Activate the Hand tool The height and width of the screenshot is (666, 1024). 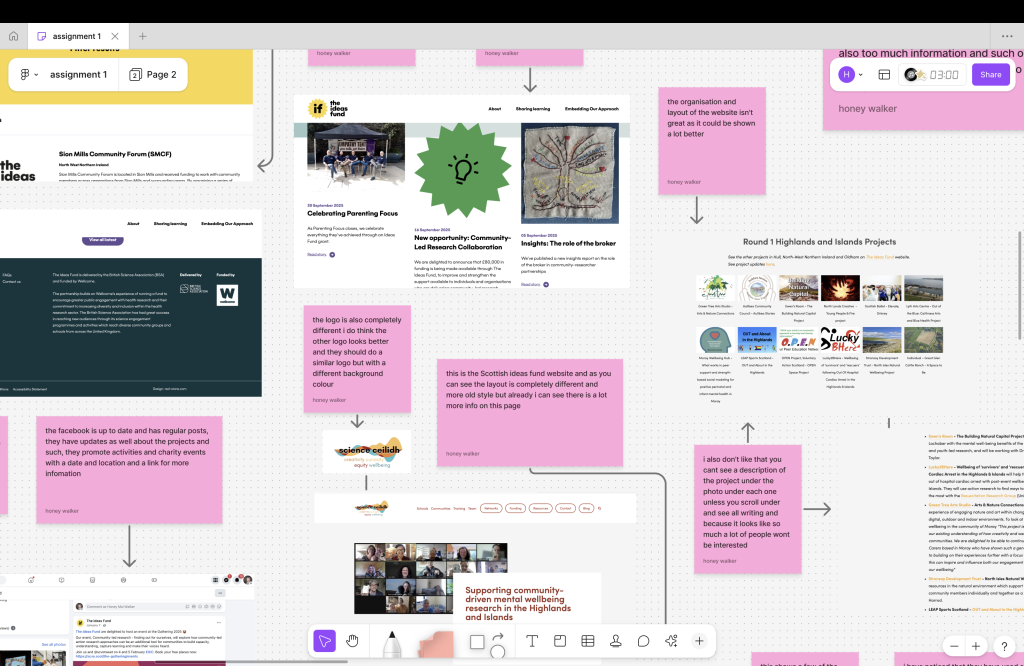[x=352, y=641]
